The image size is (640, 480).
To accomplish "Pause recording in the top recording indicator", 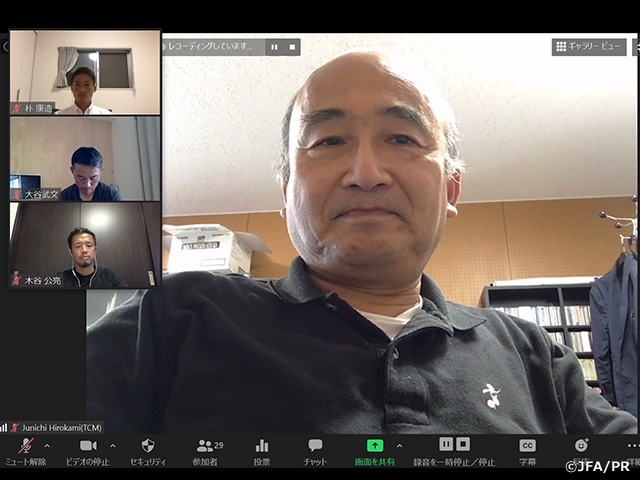I will (x=274, y=47).
